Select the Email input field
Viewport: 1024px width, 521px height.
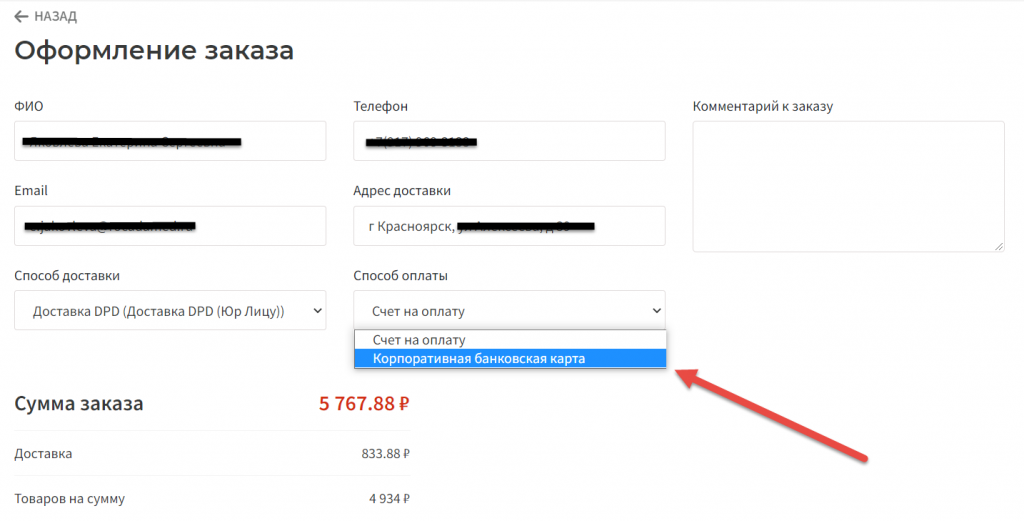pyautogui.click(x=170, y=226)
